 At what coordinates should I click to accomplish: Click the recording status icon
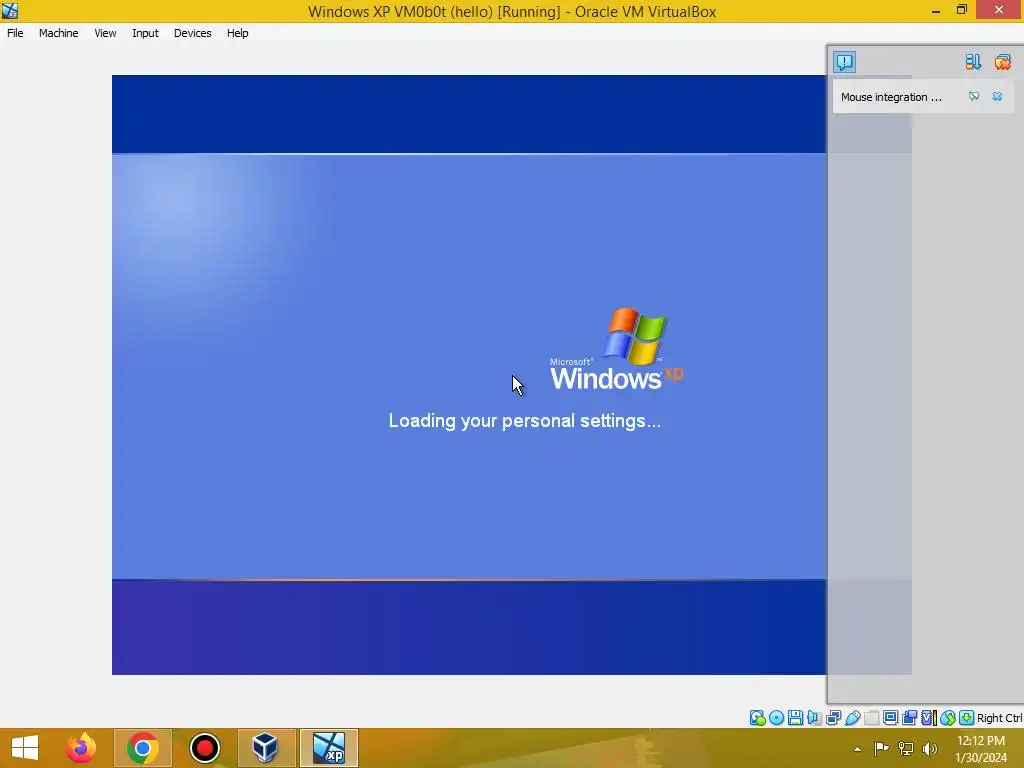[x=909, y=718]
